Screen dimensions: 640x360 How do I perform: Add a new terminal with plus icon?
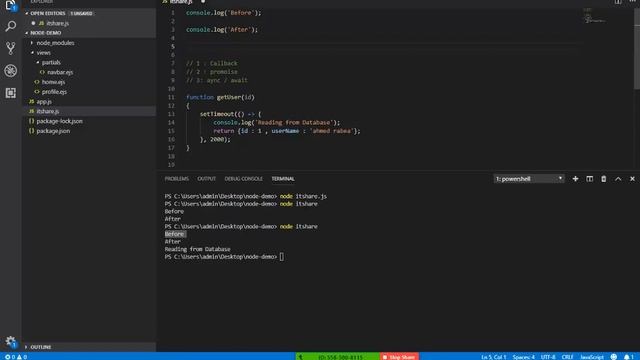[x=575, y=179]
